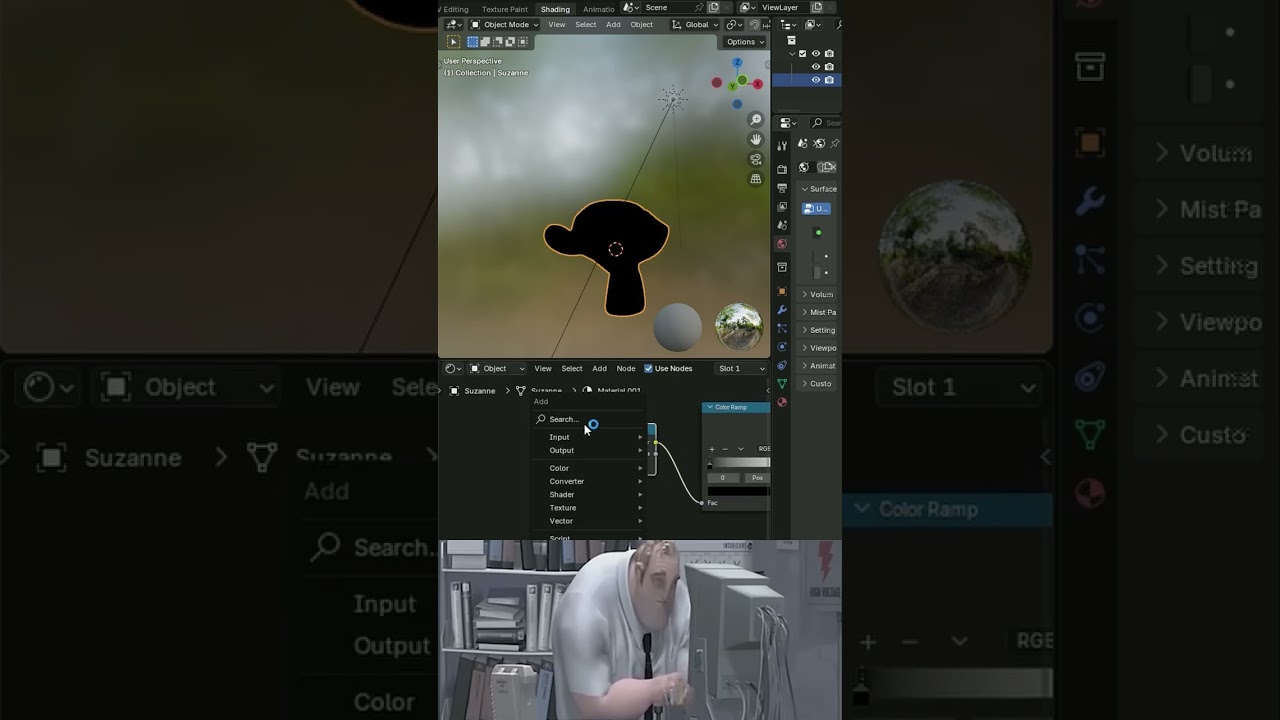Hide the first outliner row via eye icon

click(x=816, y=54)
